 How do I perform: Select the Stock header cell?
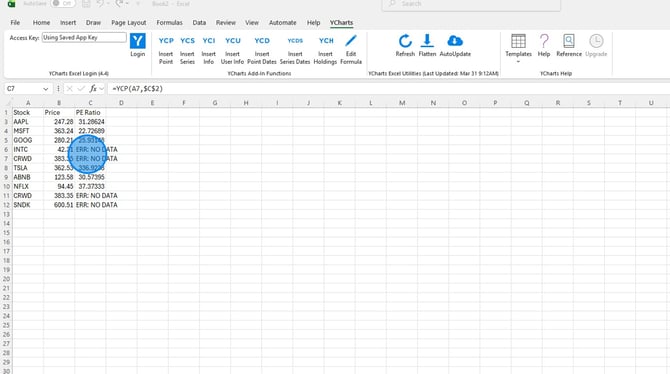[x=28, y=112]
